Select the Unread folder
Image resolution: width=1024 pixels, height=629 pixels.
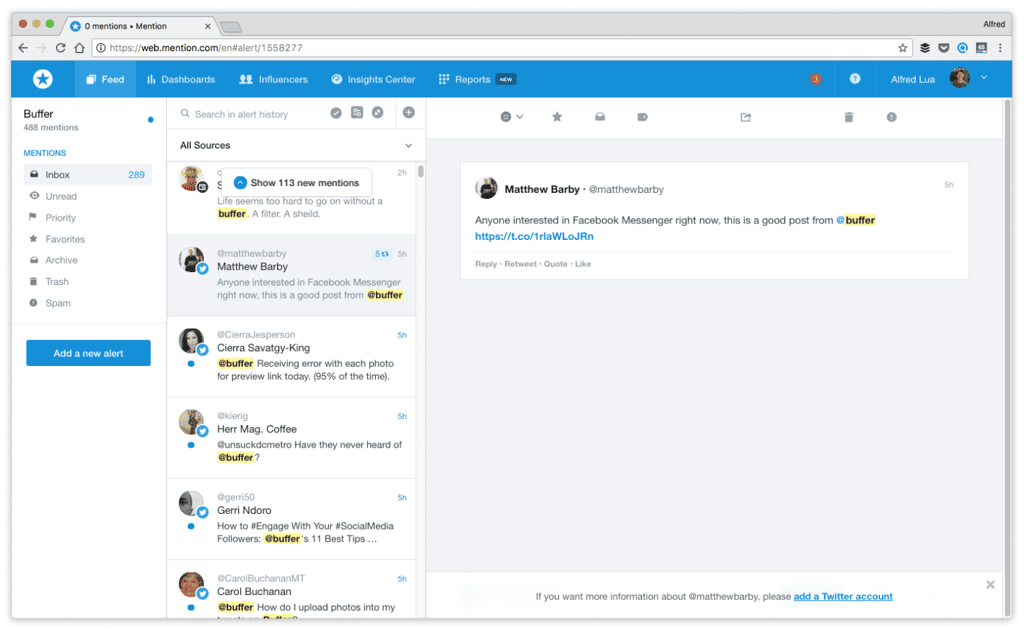click(x=88, y=196)
